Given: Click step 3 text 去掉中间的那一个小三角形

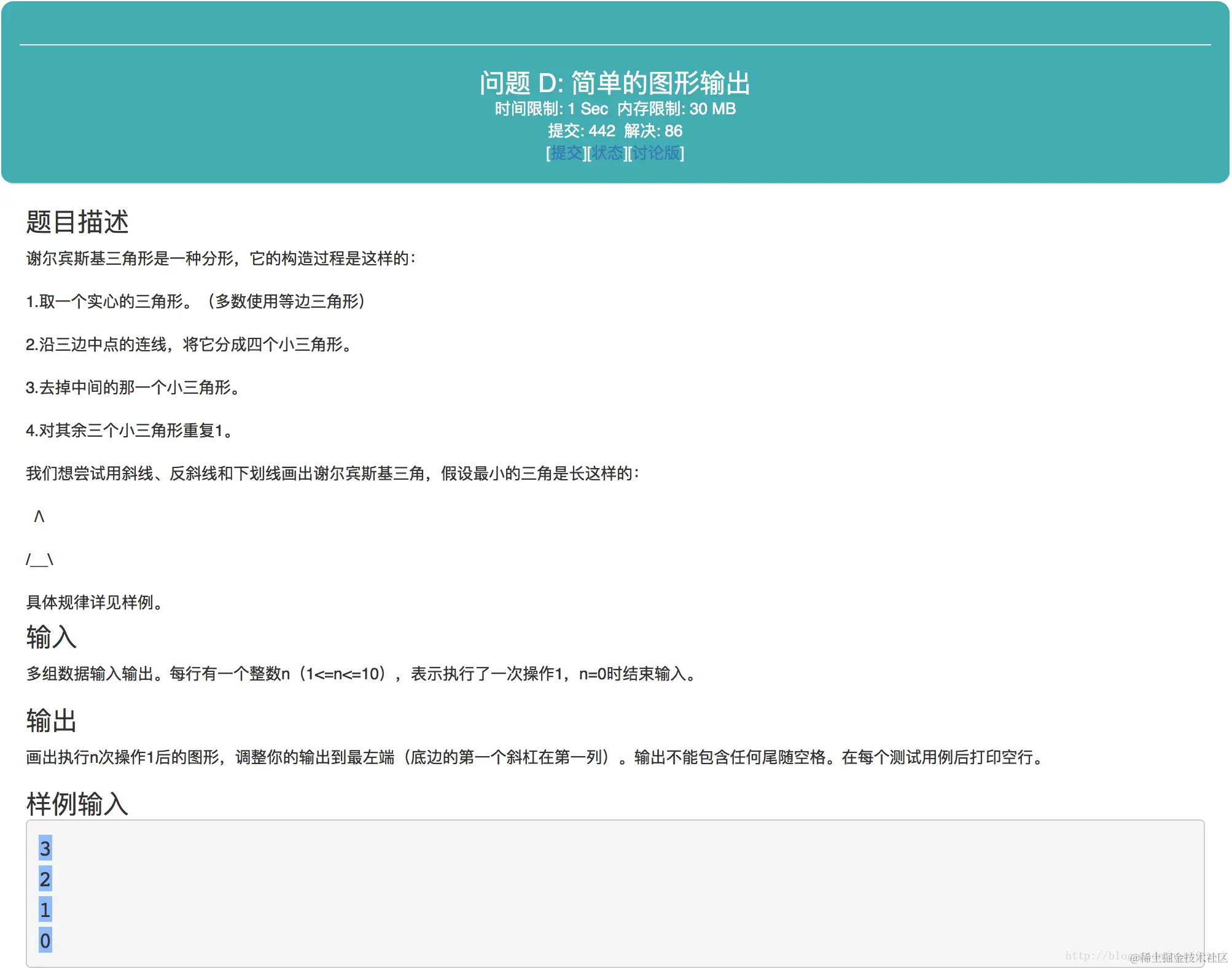Looking at the screenshot, I should click(132, 388).
